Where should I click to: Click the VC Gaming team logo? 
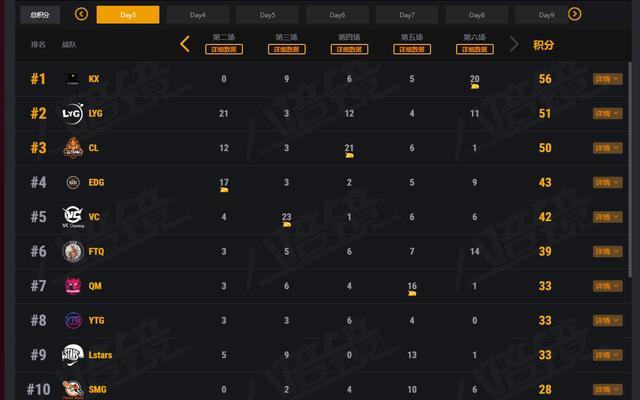click(x=73, y=217)
